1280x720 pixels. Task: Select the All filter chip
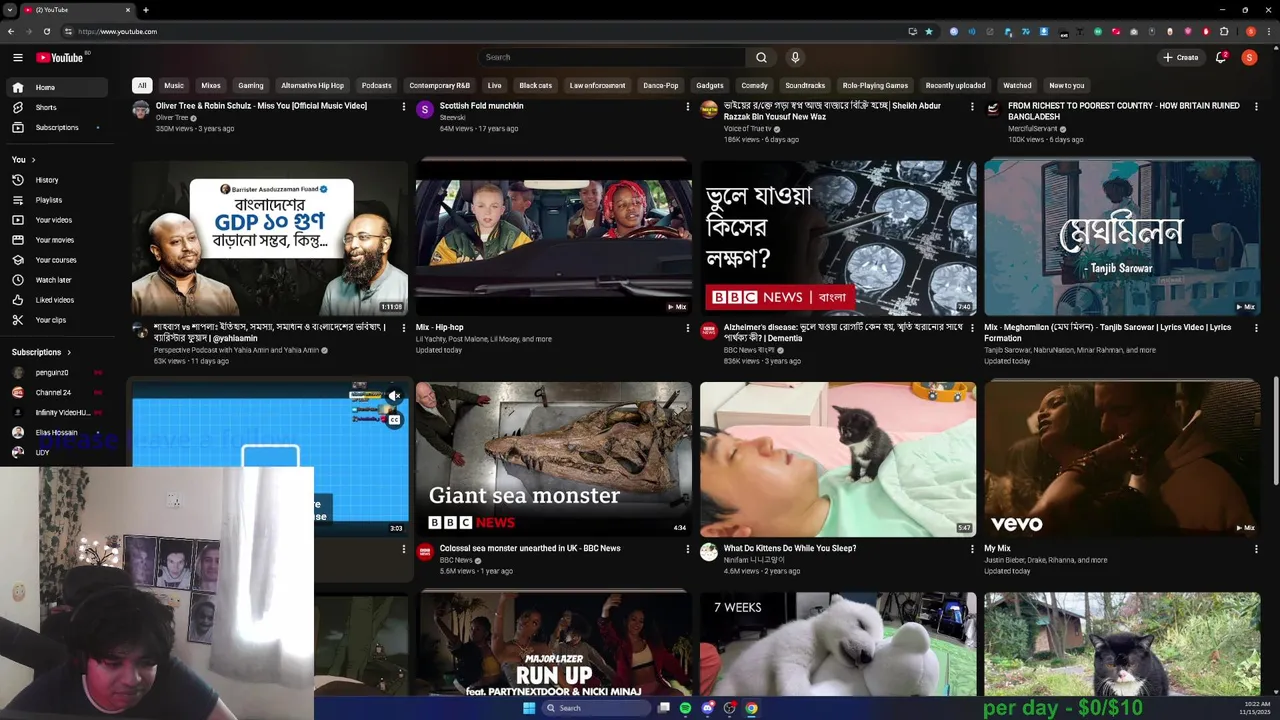(x=142, y=85)
